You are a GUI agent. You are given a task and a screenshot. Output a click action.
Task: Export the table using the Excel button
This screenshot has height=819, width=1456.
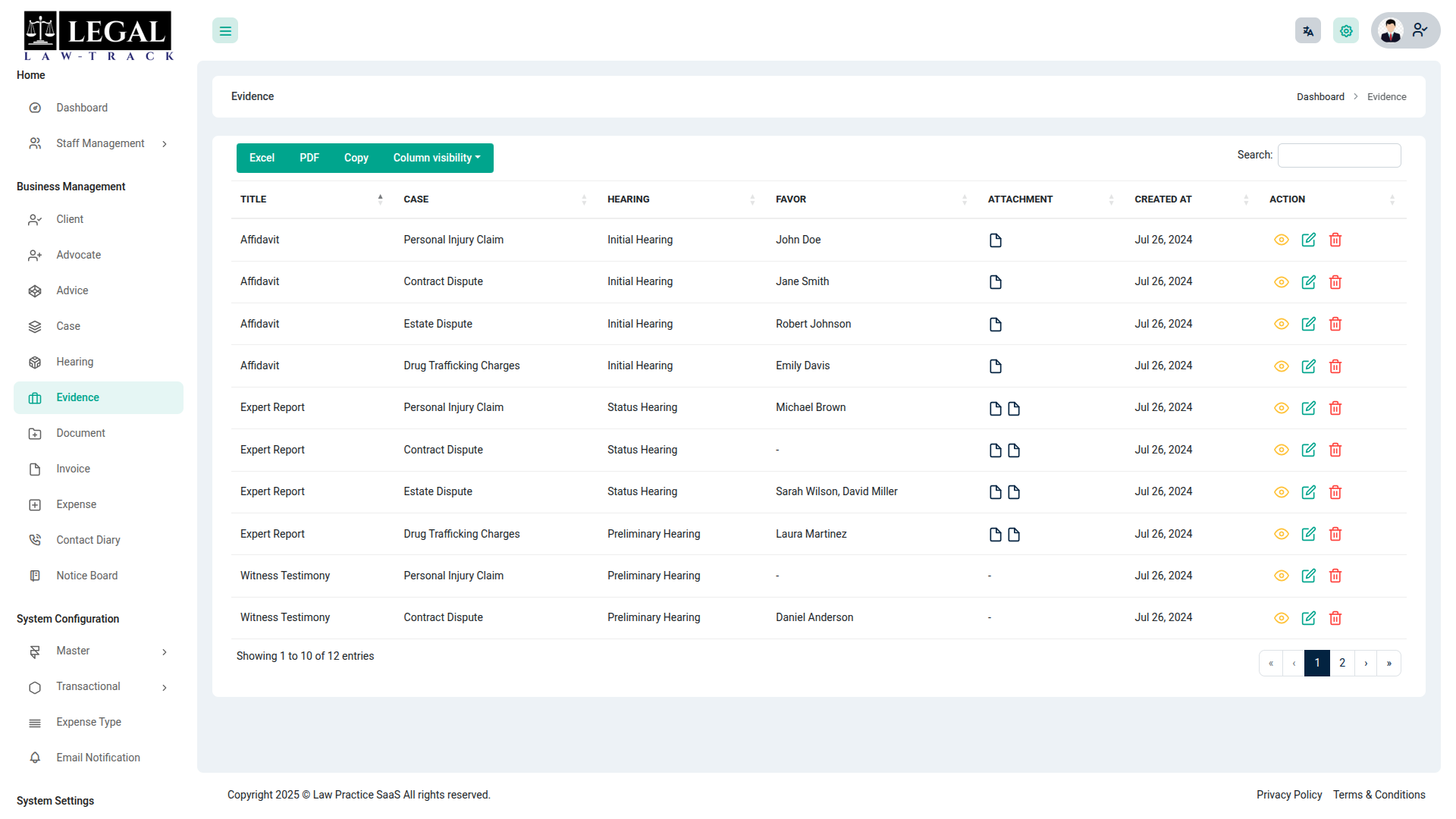click(262, 158)
